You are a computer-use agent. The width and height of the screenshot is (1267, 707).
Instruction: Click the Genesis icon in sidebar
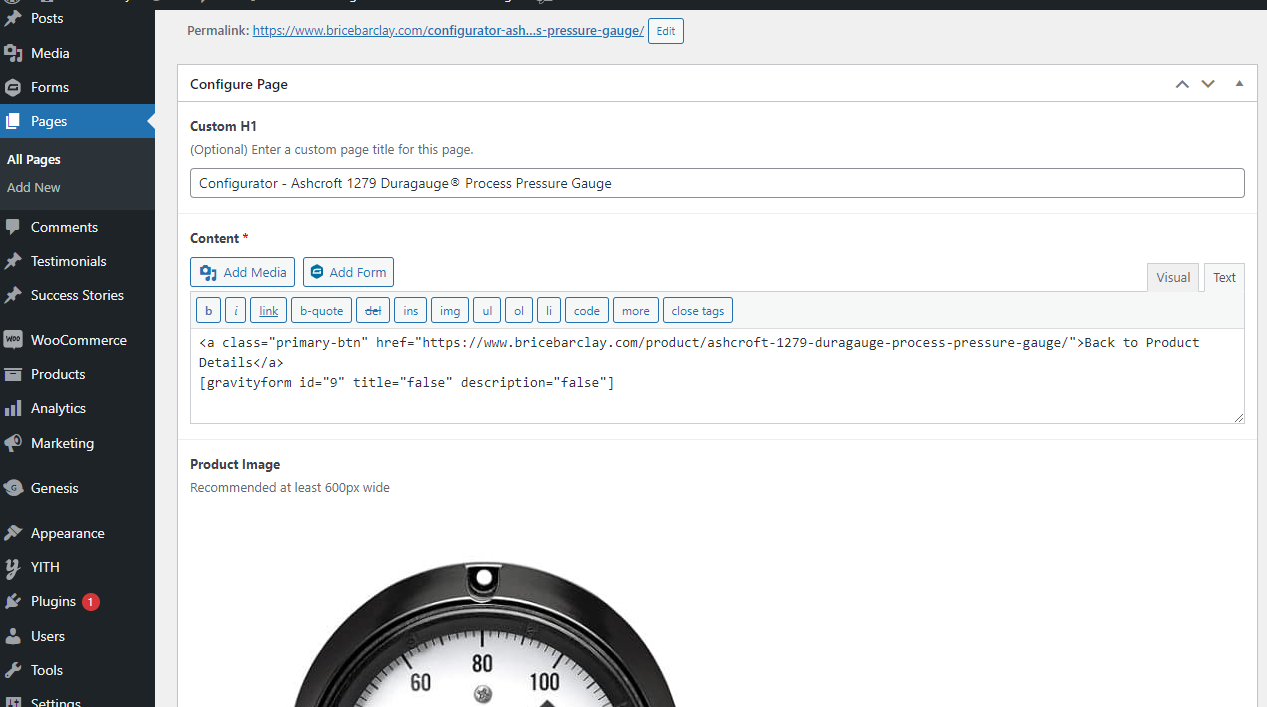pyautogui.click(x=13, y=488)
